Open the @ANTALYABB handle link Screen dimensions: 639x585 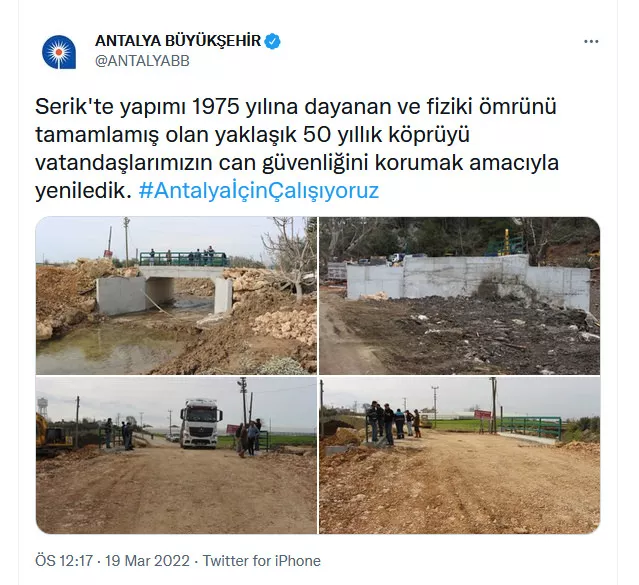pos(142,61)
